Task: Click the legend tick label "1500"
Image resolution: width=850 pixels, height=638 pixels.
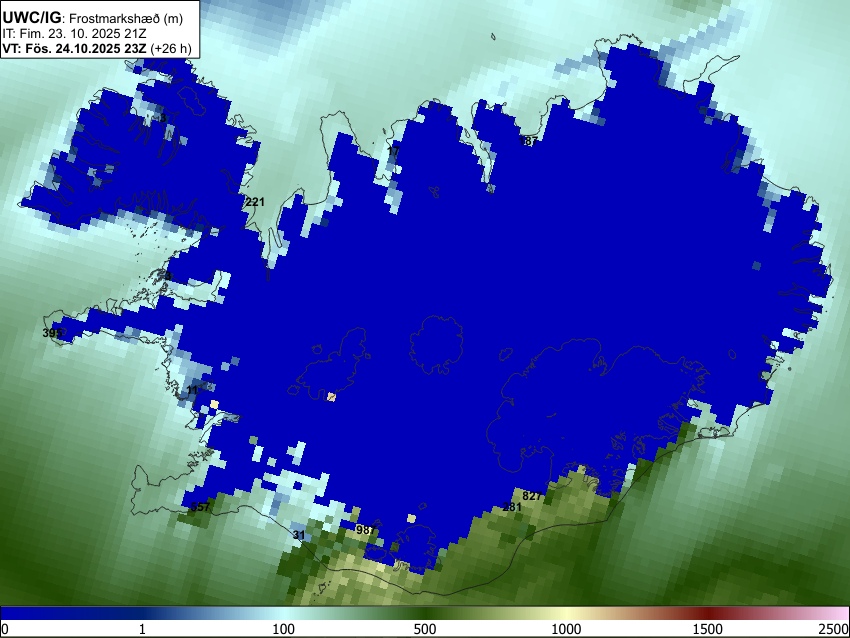Action: coord(708,629)
